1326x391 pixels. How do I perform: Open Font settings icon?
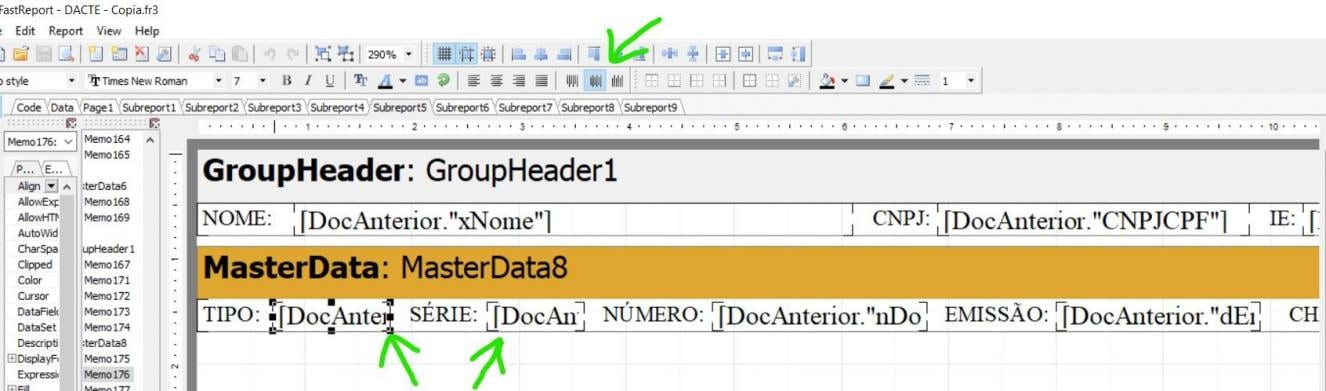click(361, 81)
